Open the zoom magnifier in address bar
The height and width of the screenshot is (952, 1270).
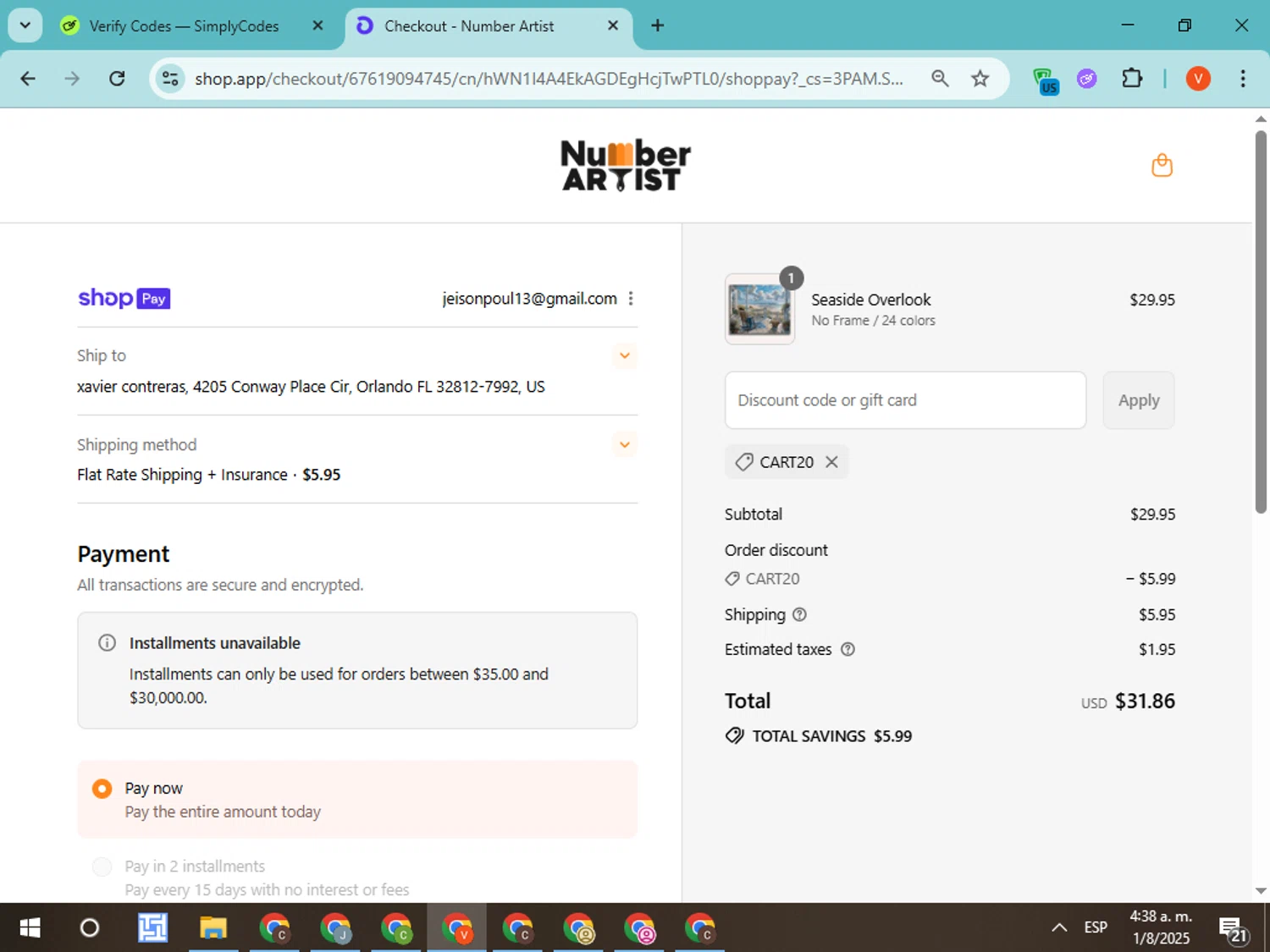click(x=940, y=79)
